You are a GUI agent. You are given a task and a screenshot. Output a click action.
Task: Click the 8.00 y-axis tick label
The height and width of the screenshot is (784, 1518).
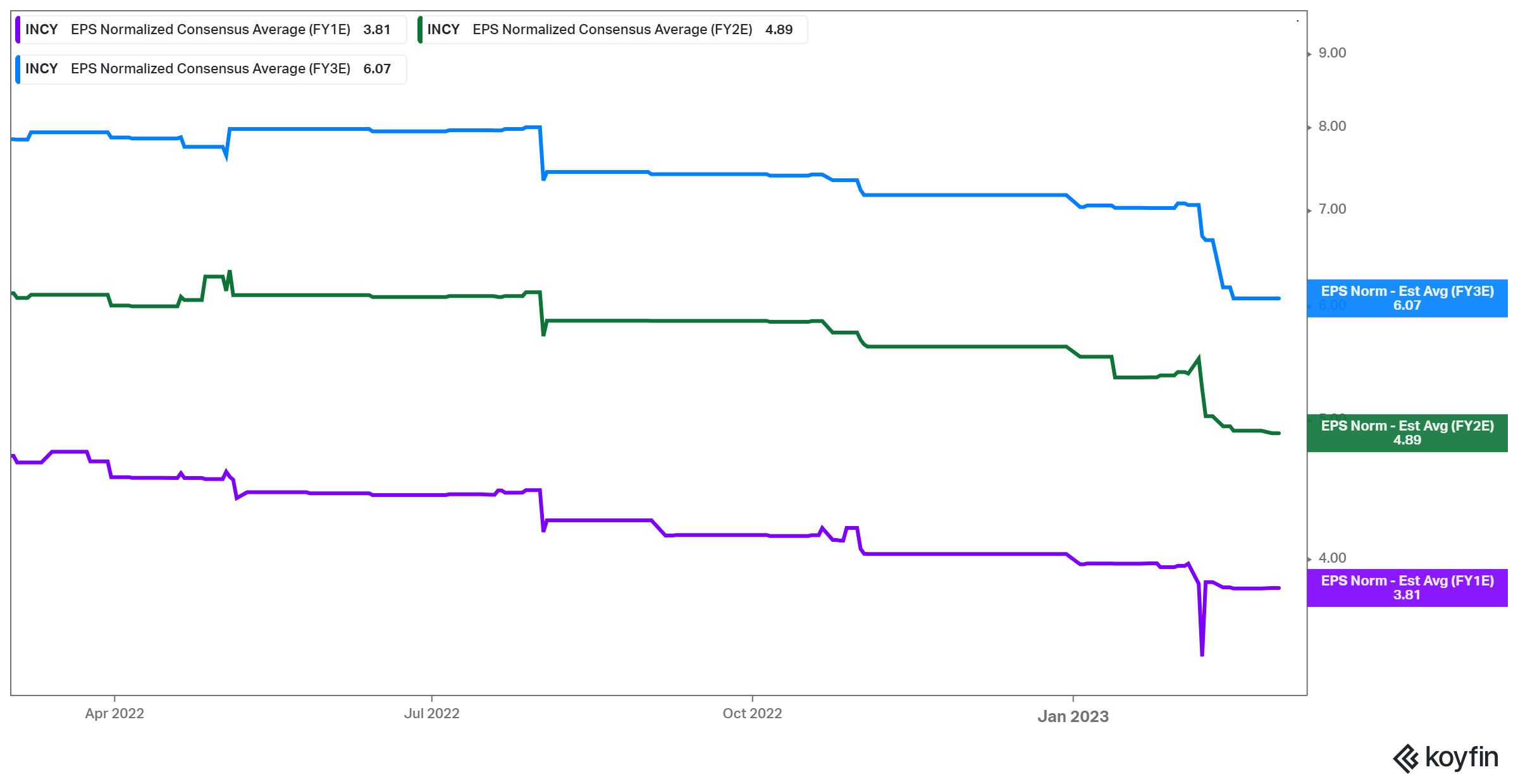tap(1331, 126)
